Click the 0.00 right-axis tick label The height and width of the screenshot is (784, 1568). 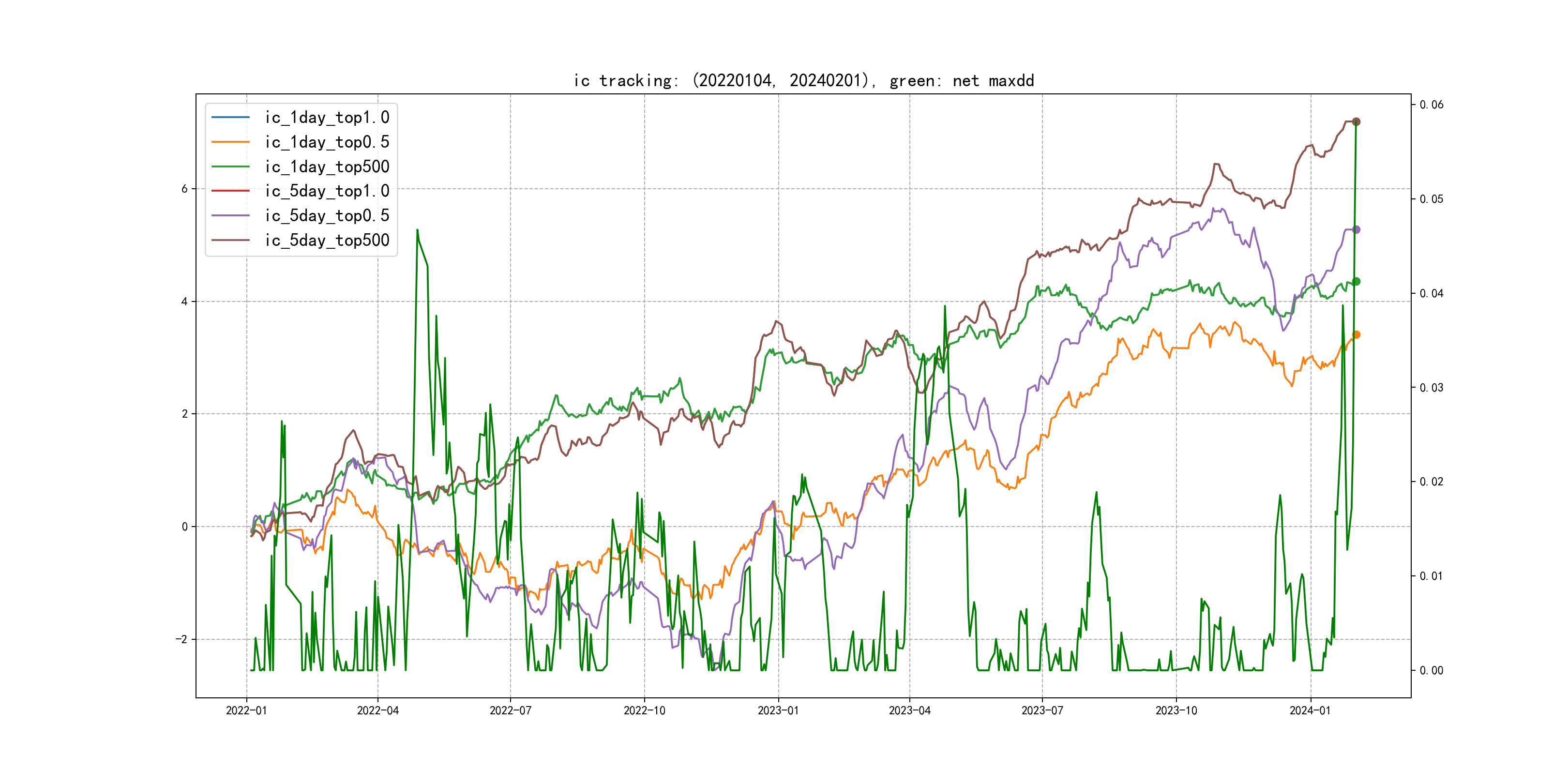pos(1431,670)
